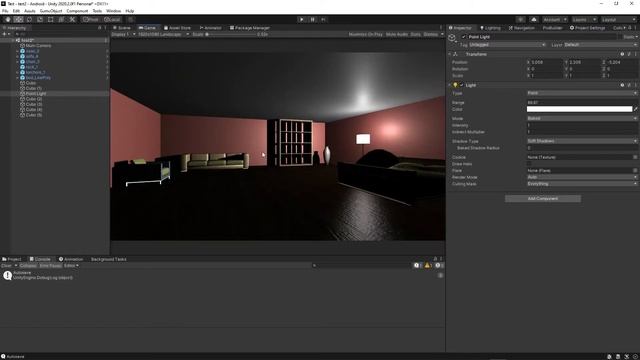Screen dimensions: 640x360
Task: Open the Shadow Type dropdown
Action: 582,141
